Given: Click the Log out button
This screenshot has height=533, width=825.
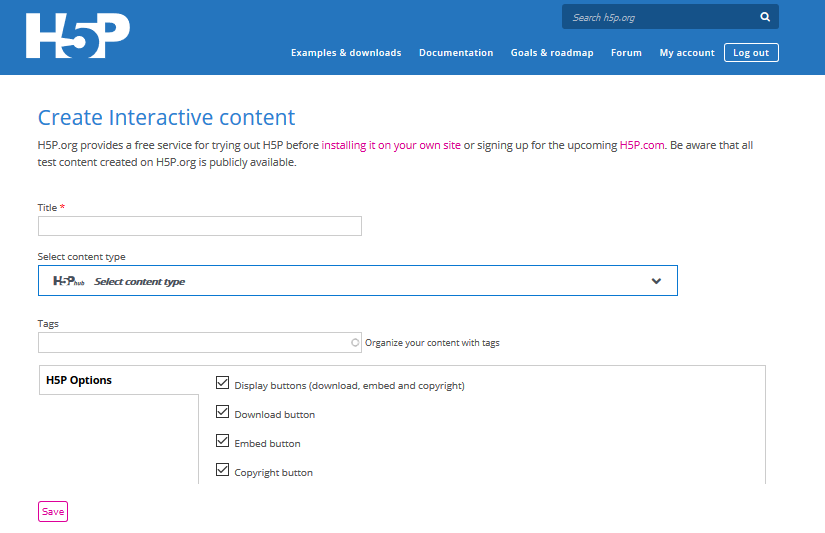Looking at the screenshot, I should (x=751, y=53).
